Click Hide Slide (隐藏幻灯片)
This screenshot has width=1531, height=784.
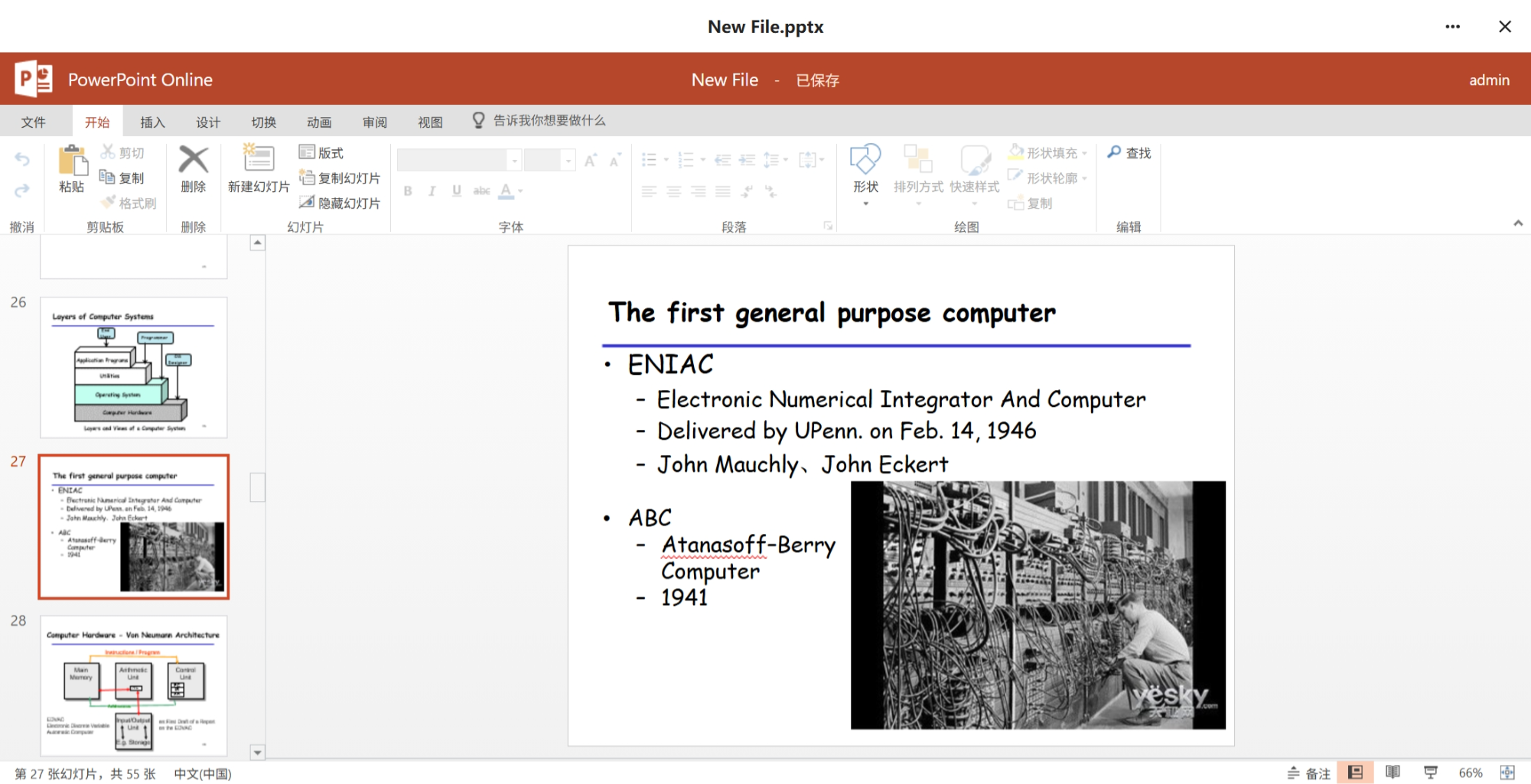pyautogui.click(x=340, y=203)
